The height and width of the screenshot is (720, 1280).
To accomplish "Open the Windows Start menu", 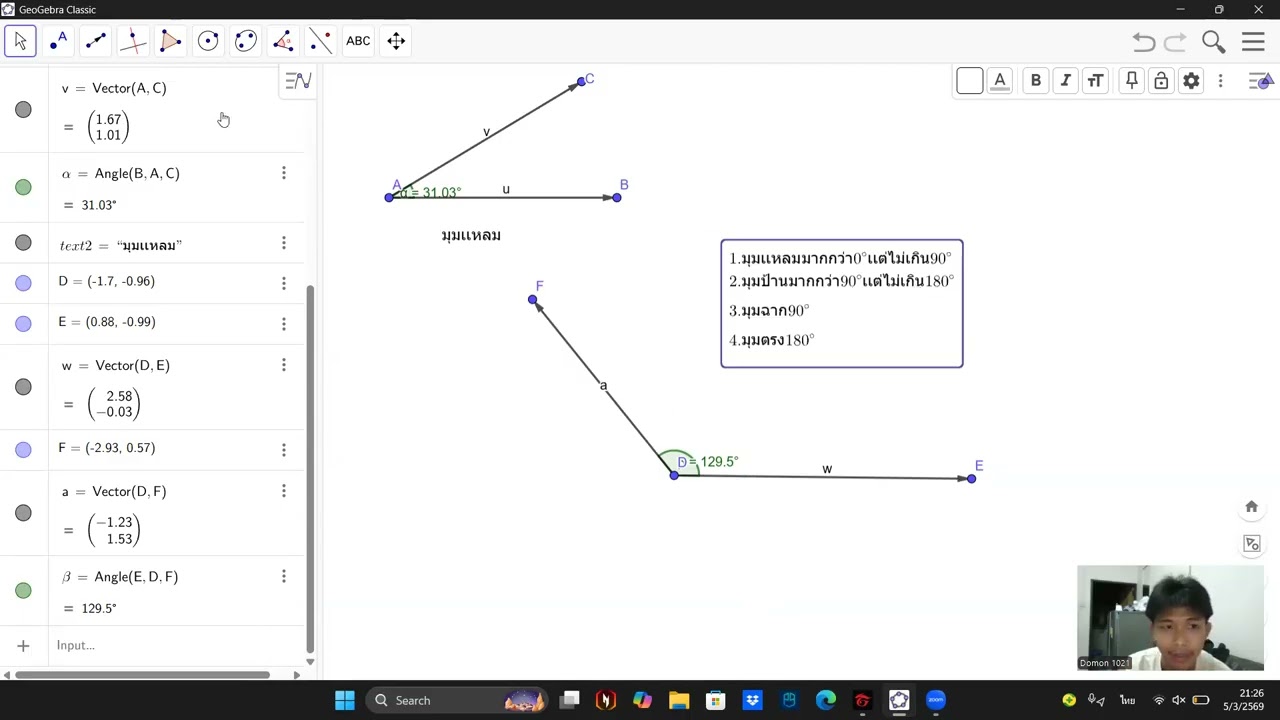I will point(344,700).
